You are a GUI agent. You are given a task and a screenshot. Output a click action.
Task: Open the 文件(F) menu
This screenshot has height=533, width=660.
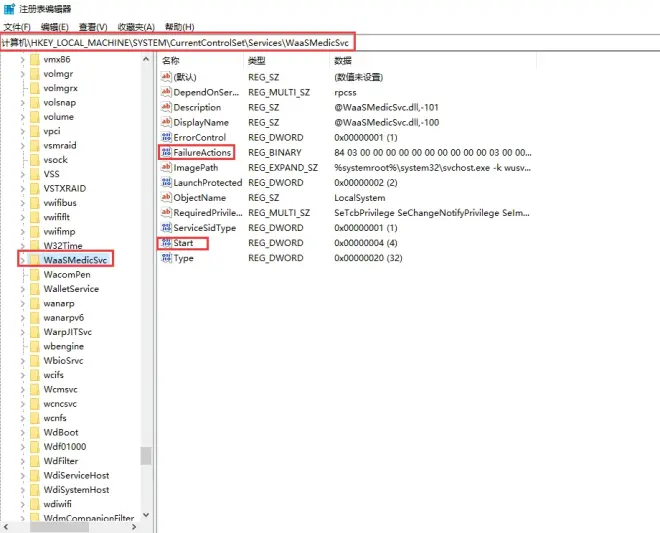[x=17, y=27]
